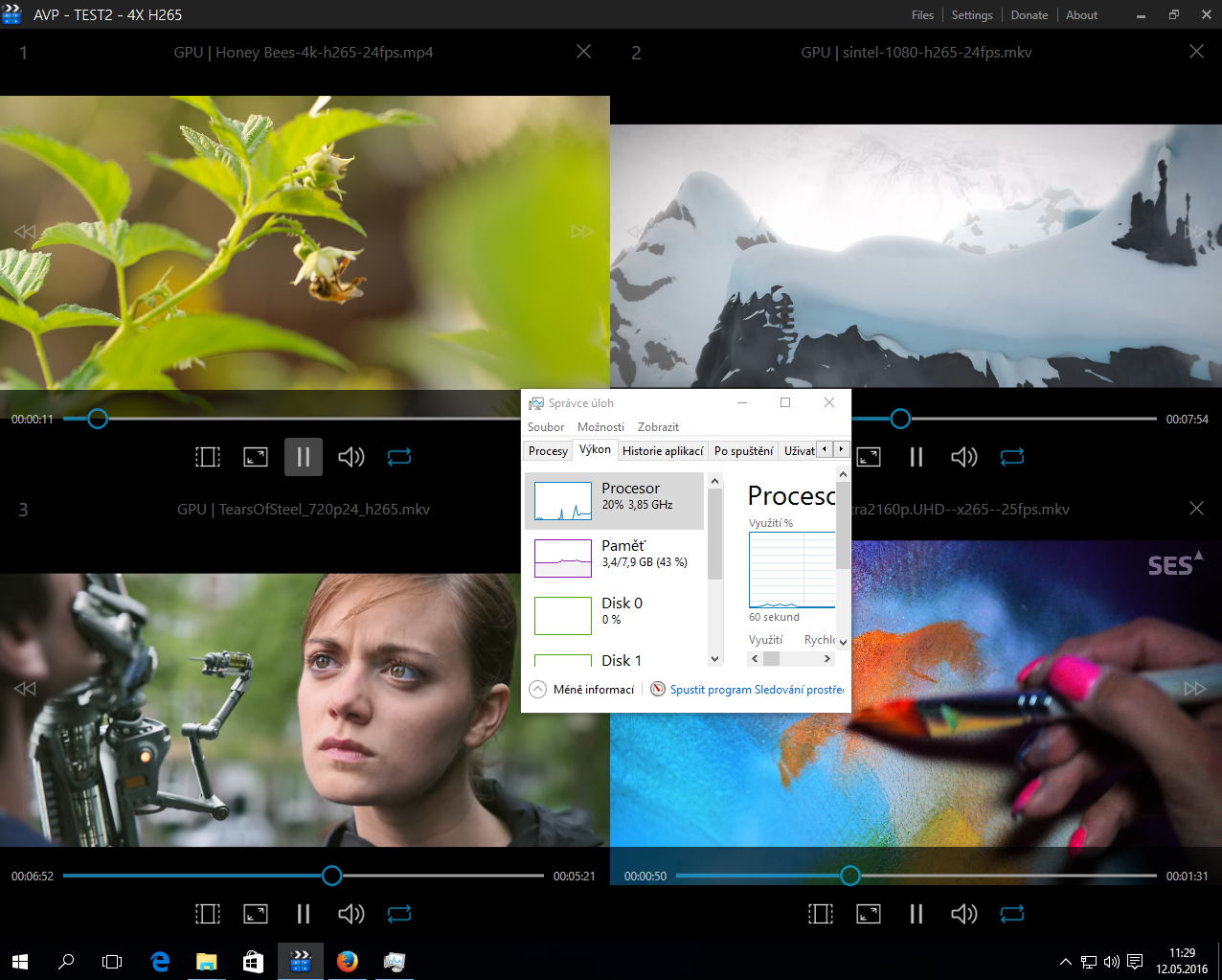1222x980 pixels.
Task: Open the About menu in AVP
Action: point(1082,15)
